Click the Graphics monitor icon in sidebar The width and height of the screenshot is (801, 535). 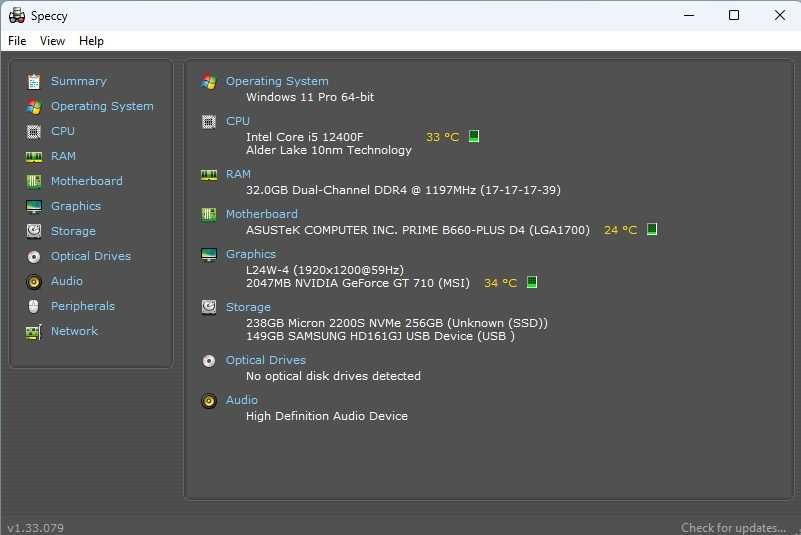34,206
